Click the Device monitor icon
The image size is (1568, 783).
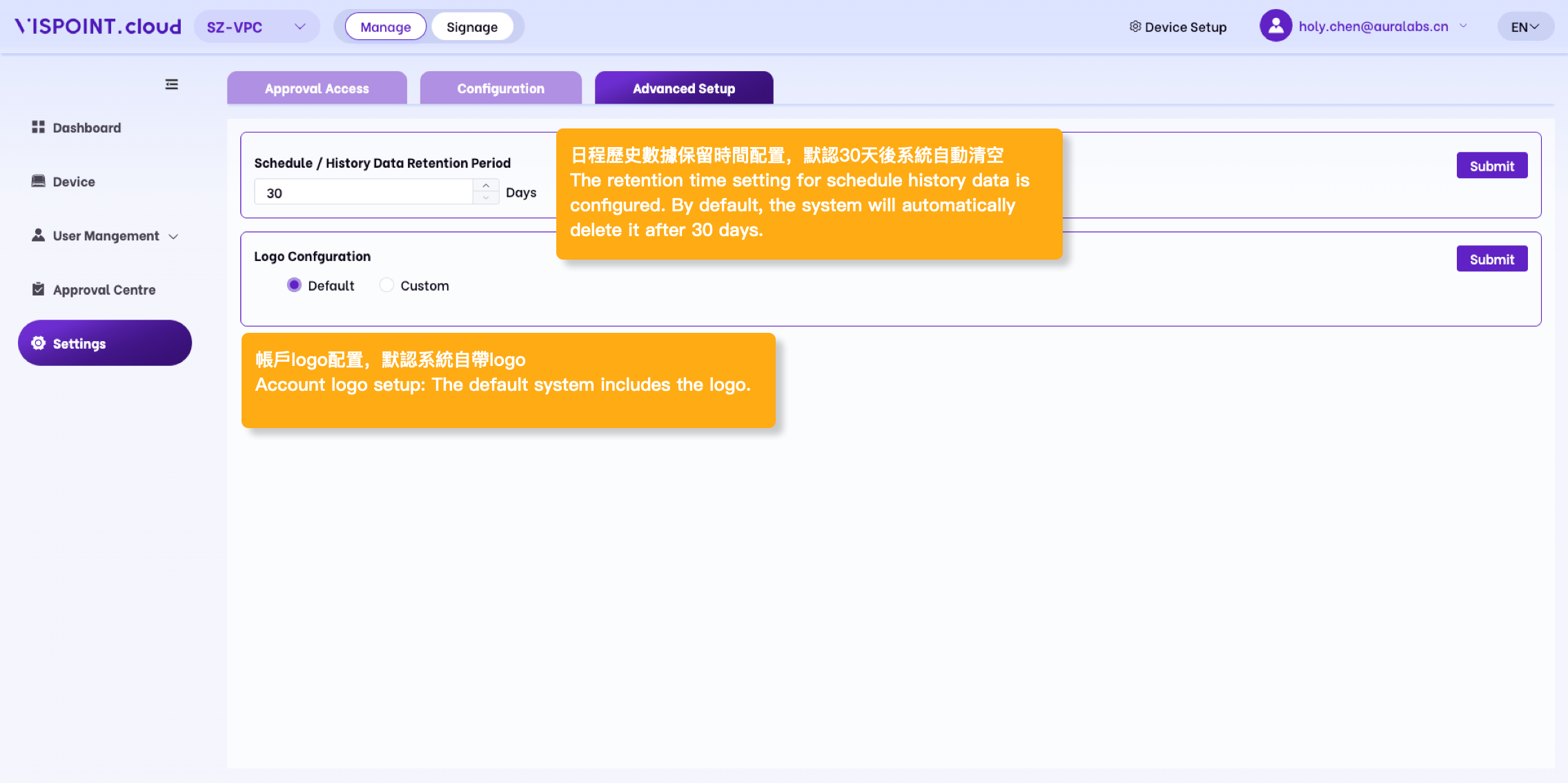coord(38,181)
